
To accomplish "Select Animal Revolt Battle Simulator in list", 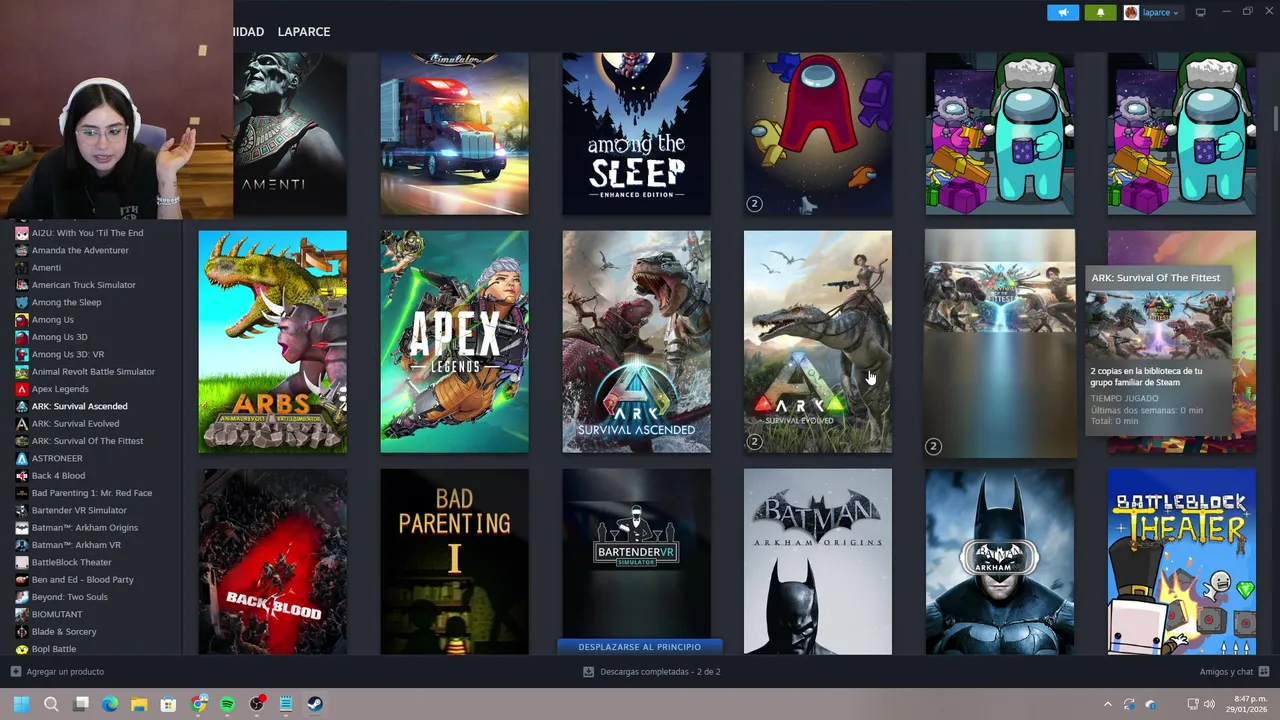I will [93, 372].
